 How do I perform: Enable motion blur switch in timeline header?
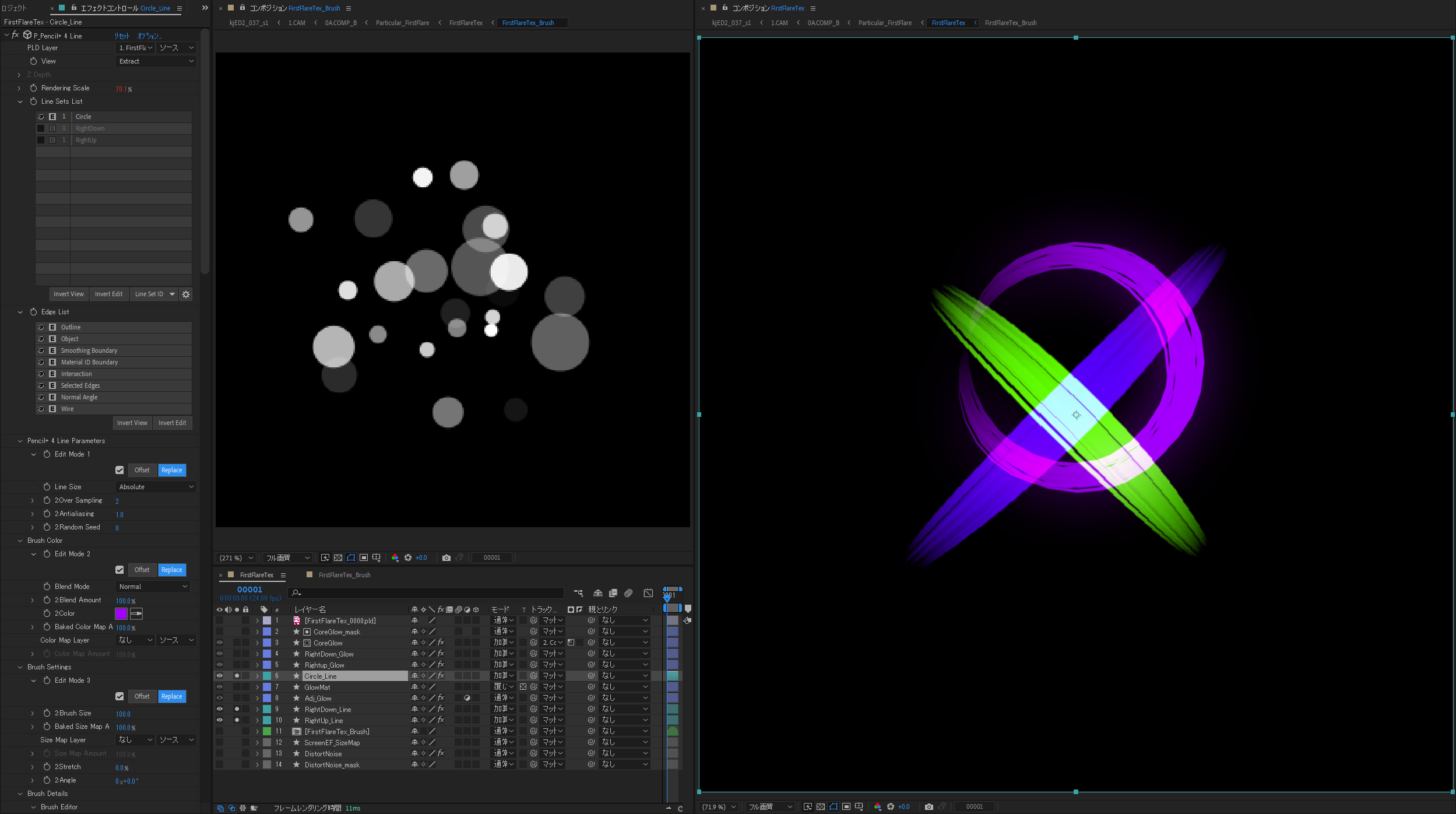click(628, 592)
